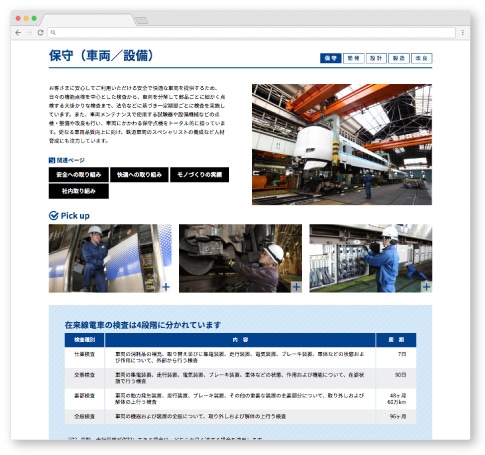Image resolution: width=485 pixels, height=455 pixels.
Task: Open the worker fitting door panel thumbnail
Action: (x=110, y=258)
